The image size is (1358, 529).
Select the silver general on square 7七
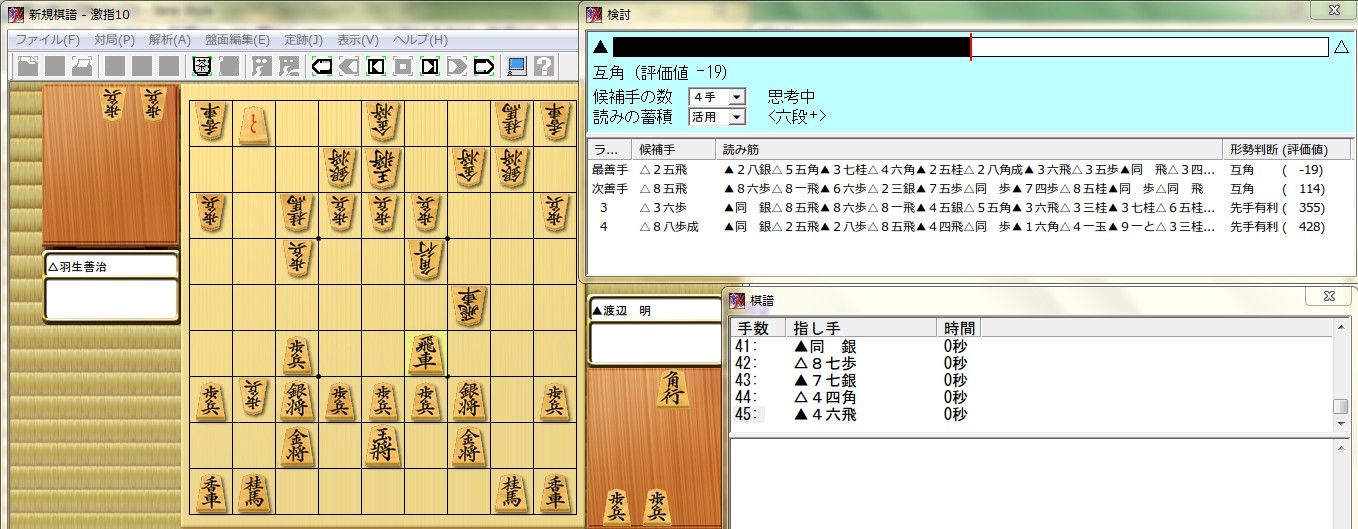point(297,401)
